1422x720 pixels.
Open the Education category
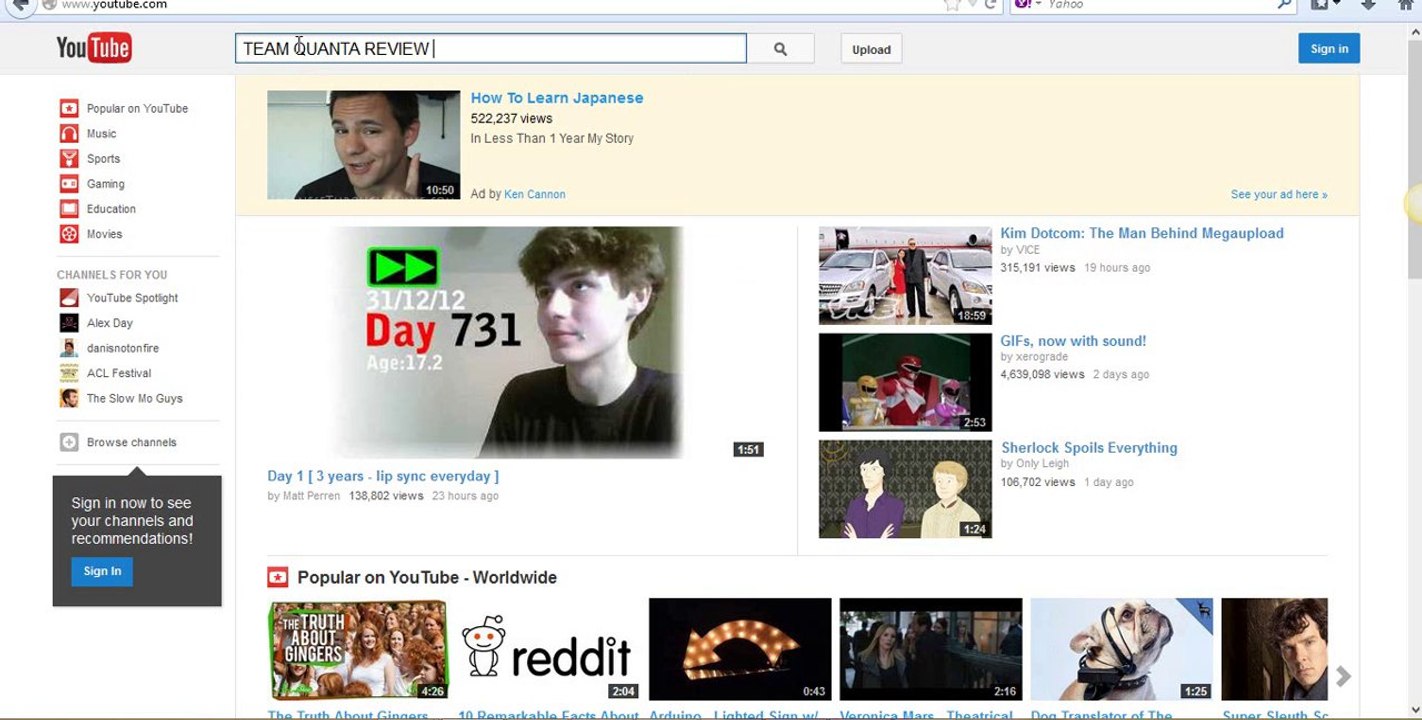coord(111,208)
